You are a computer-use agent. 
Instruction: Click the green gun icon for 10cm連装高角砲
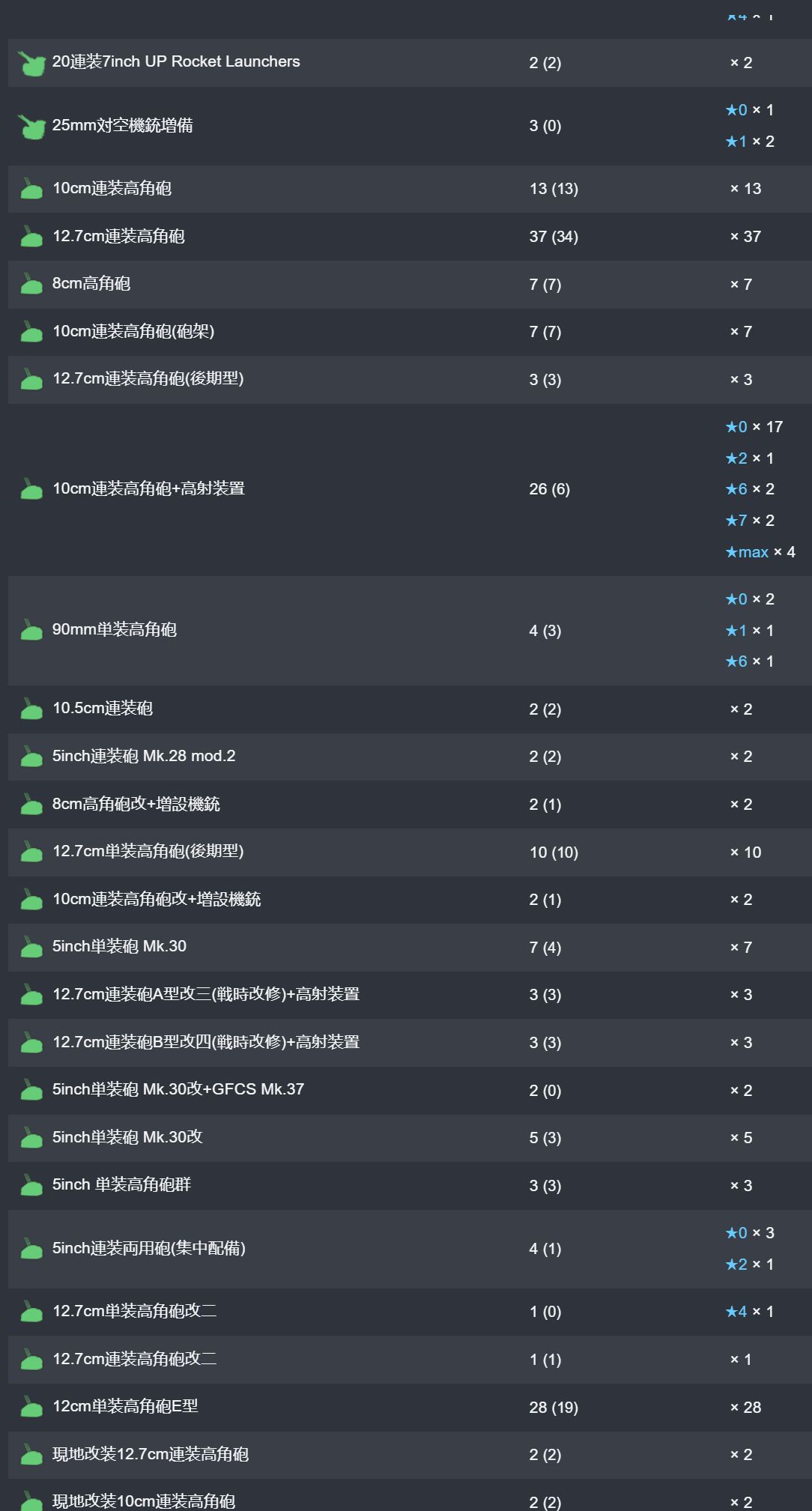pos(31,189)
